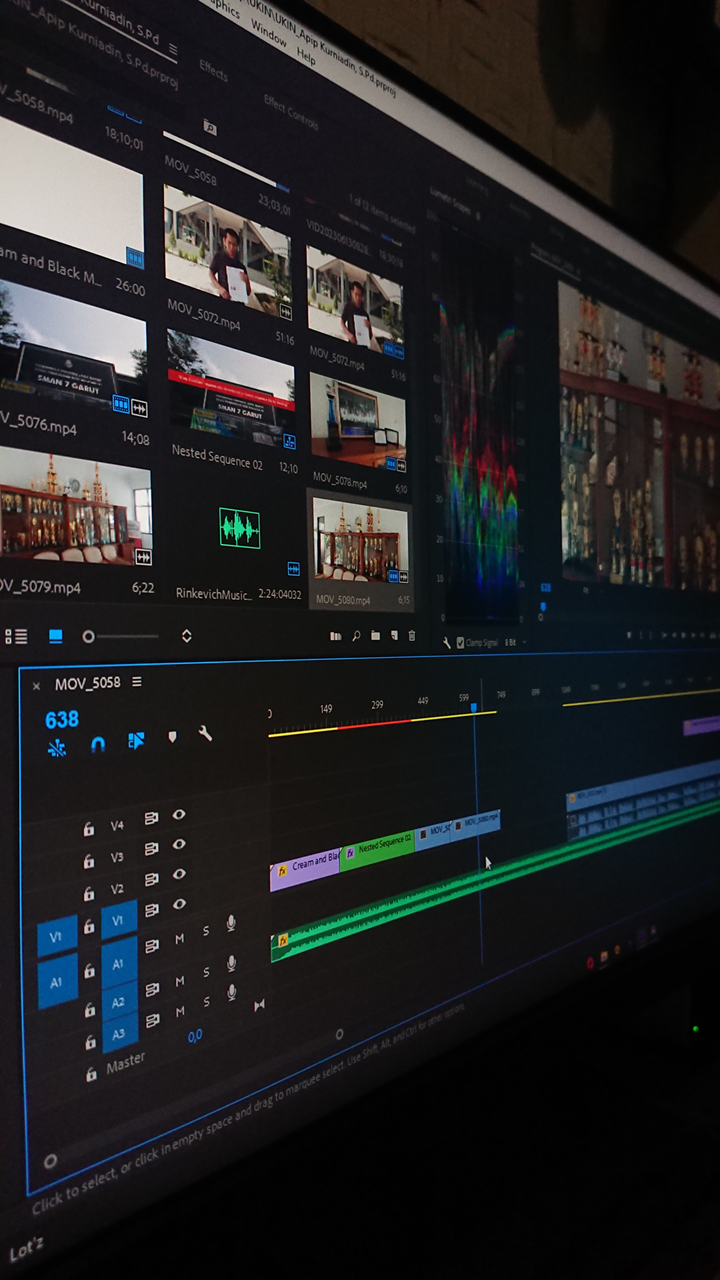Image resolution: width=720 pixels, height=1280 pixels.
Task: Hide track V1 output with eye icon
Action: point(179,904)
